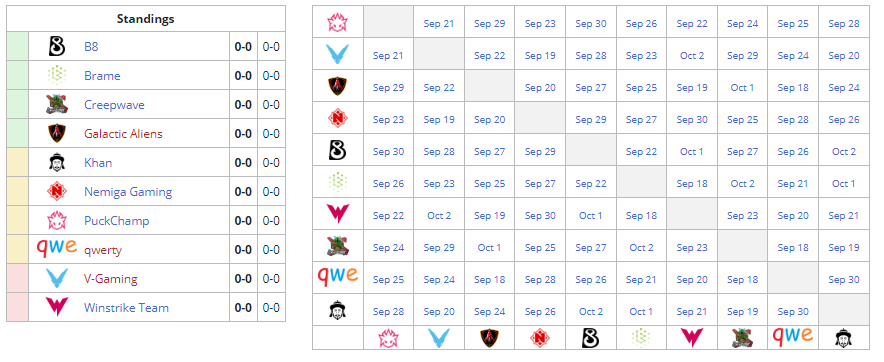884x362 pixels.
Task: Click the B8 logo in the standings
Action: 56,47
